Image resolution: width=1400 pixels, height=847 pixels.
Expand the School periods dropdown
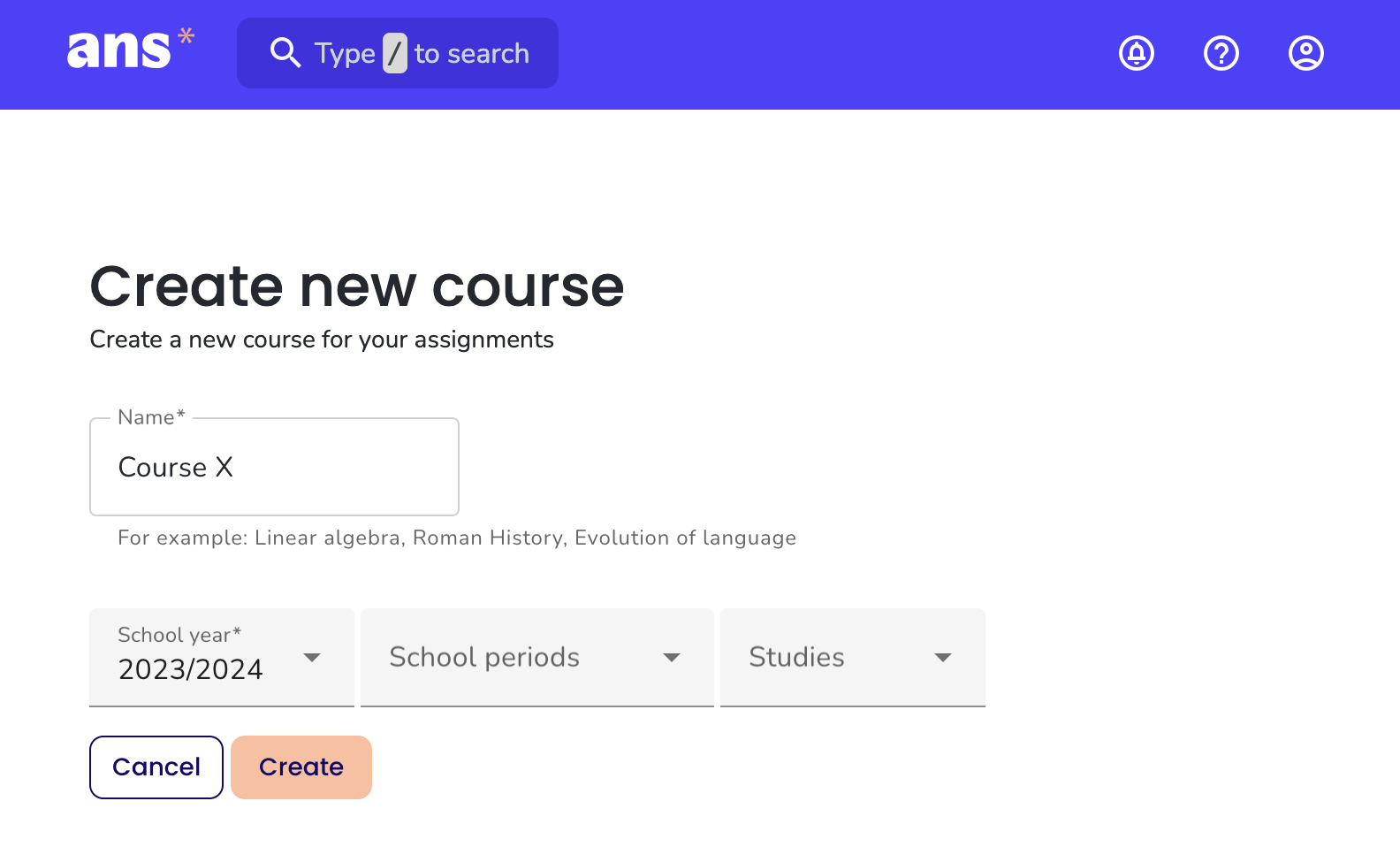[x=537, y=657]
